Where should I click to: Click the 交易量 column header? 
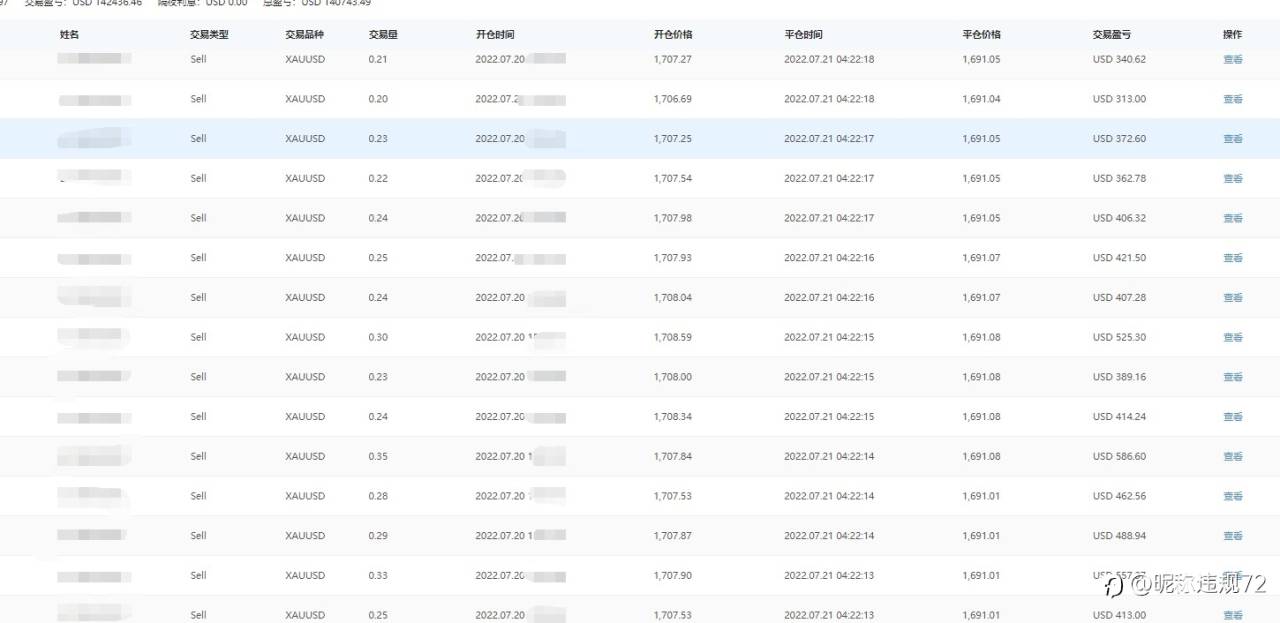coord(383,34)
